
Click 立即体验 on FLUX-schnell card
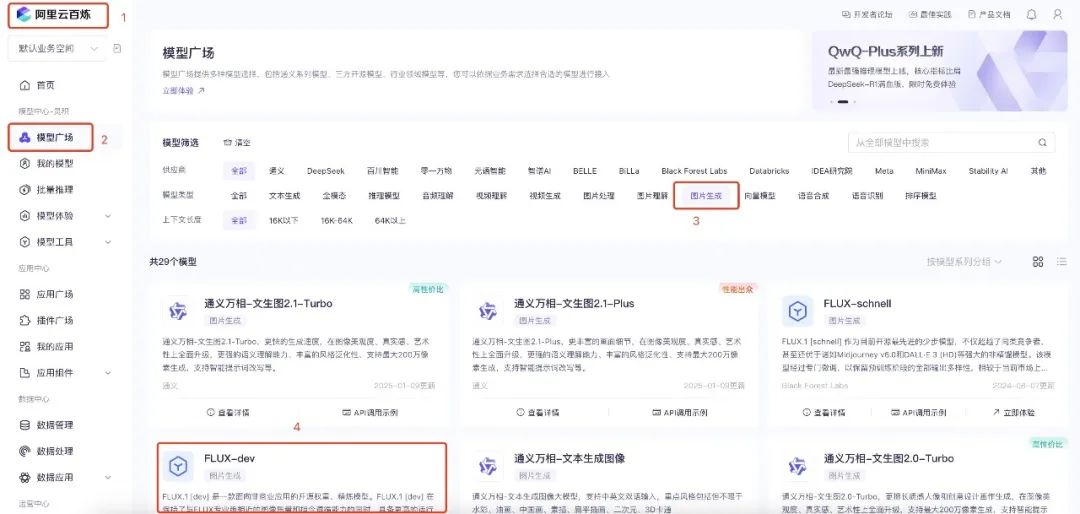pyautogui.click(x=1013, y=413)
